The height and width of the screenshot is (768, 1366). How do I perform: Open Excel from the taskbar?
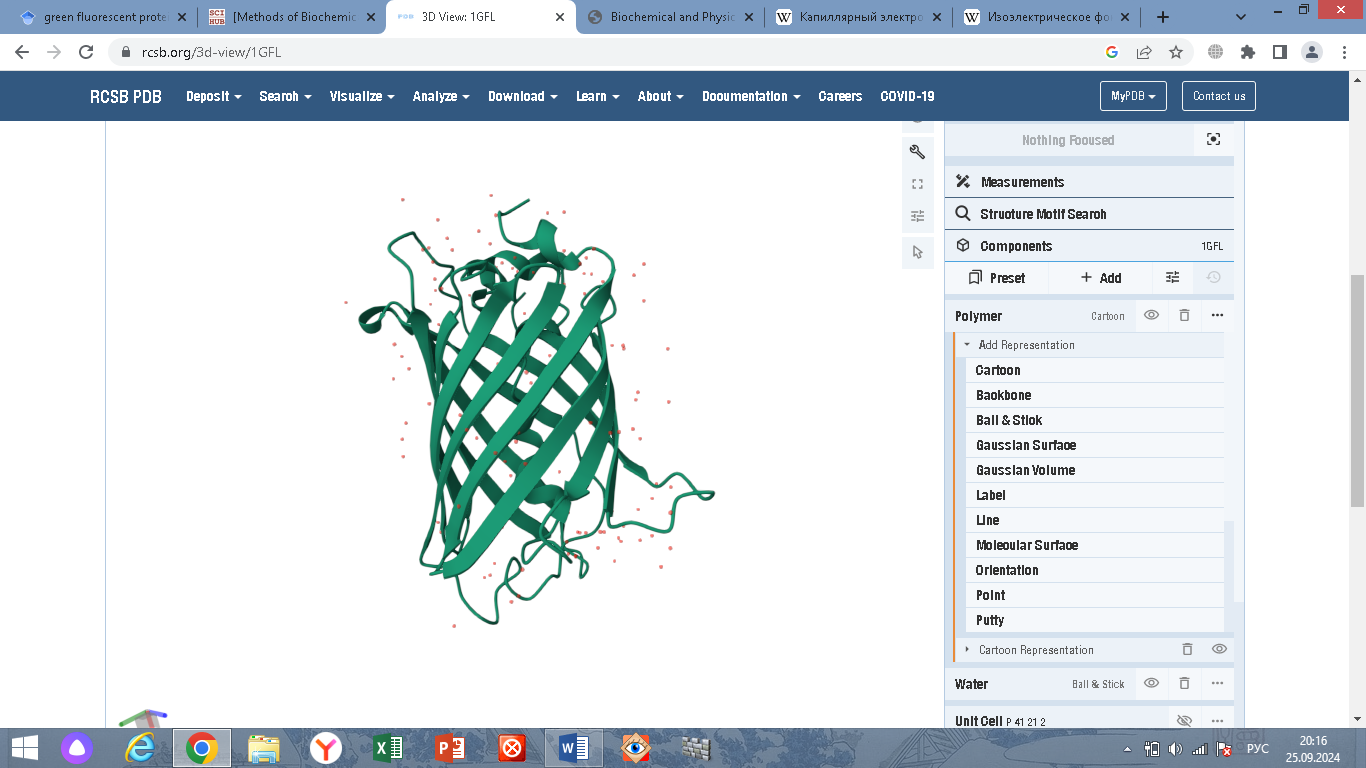[x=387, y=747]
